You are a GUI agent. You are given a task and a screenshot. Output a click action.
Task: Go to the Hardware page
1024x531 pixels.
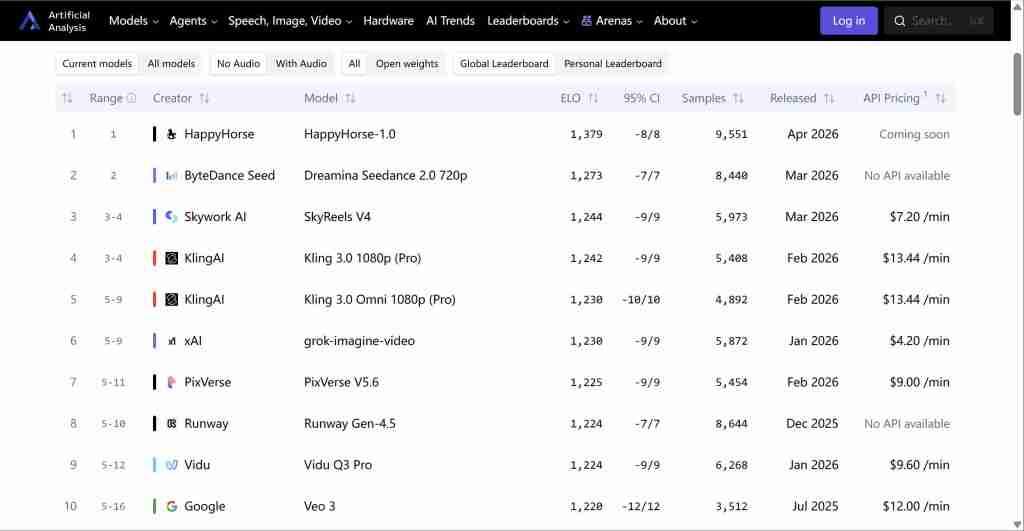[388, 21]
